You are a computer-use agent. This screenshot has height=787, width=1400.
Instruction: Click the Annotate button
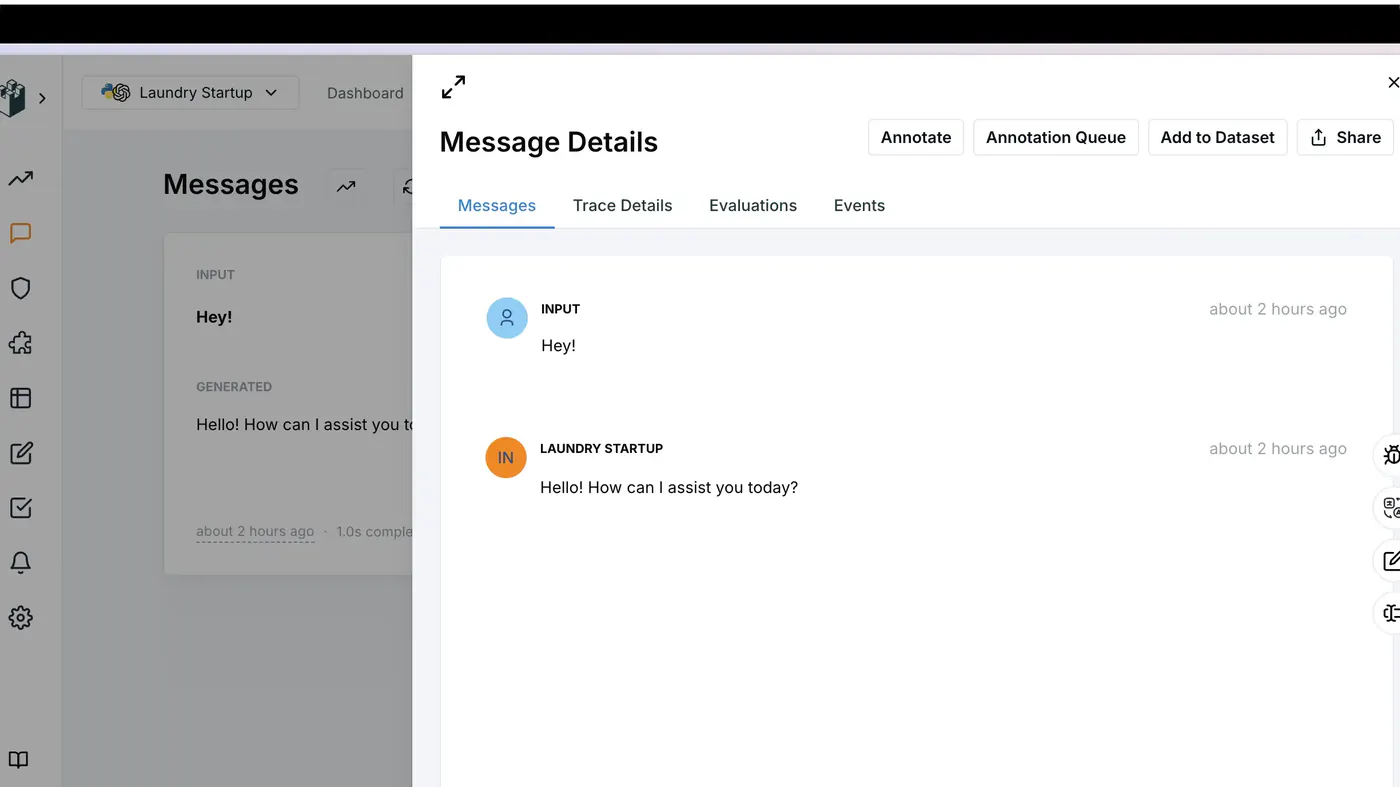[916, 137]
